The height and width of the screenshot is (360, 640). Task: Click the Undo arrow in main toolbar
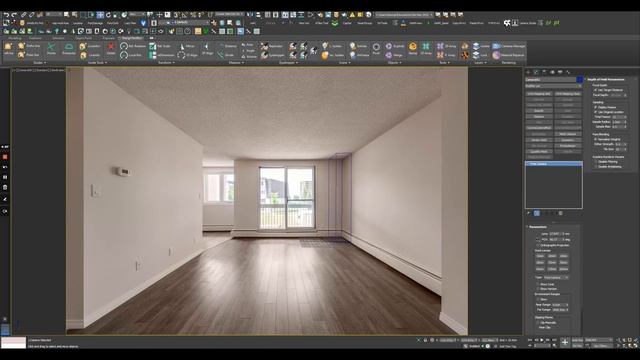6,15
